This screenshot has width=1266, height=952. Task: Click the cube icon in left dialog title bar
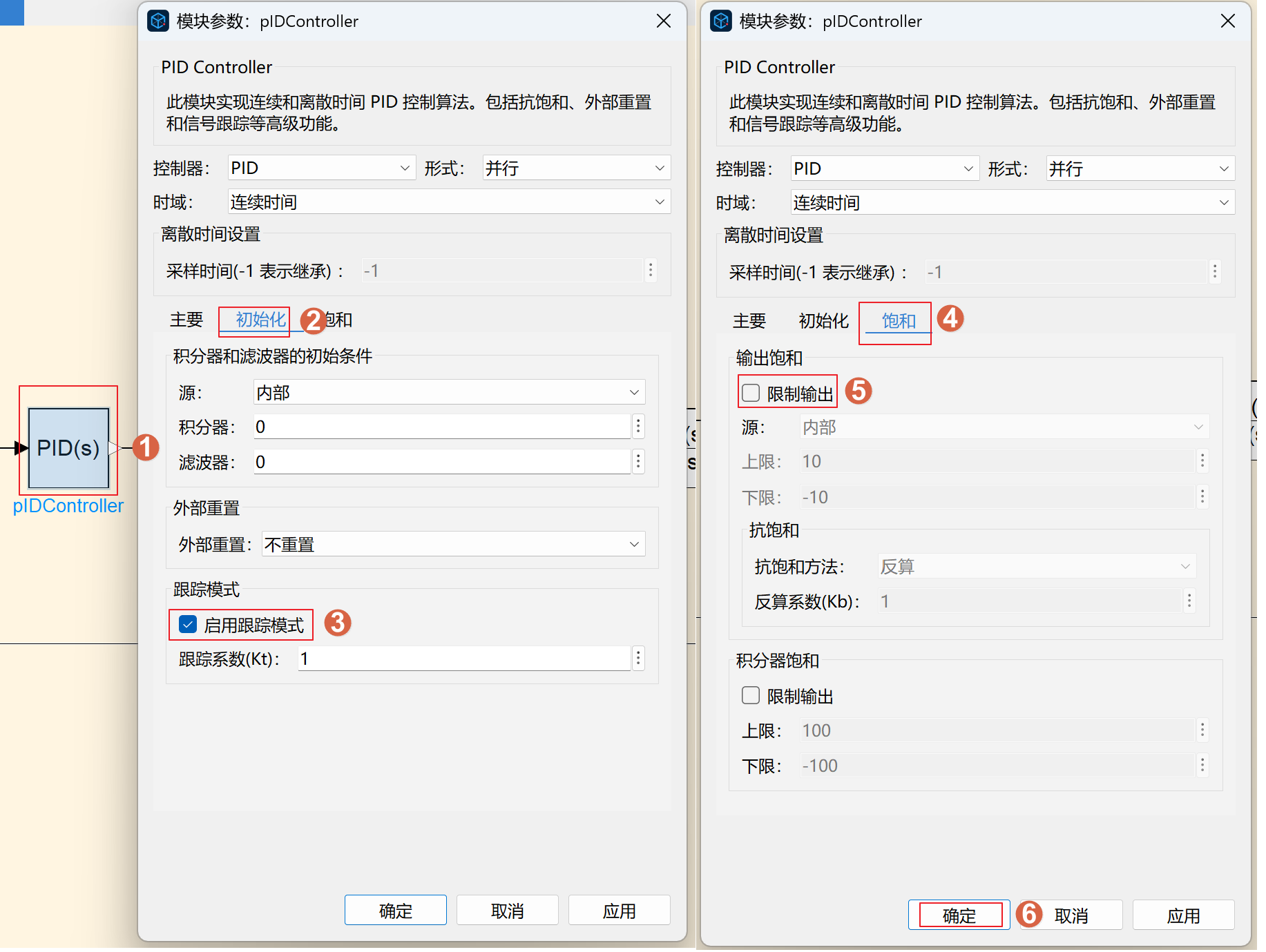[158, 21]
